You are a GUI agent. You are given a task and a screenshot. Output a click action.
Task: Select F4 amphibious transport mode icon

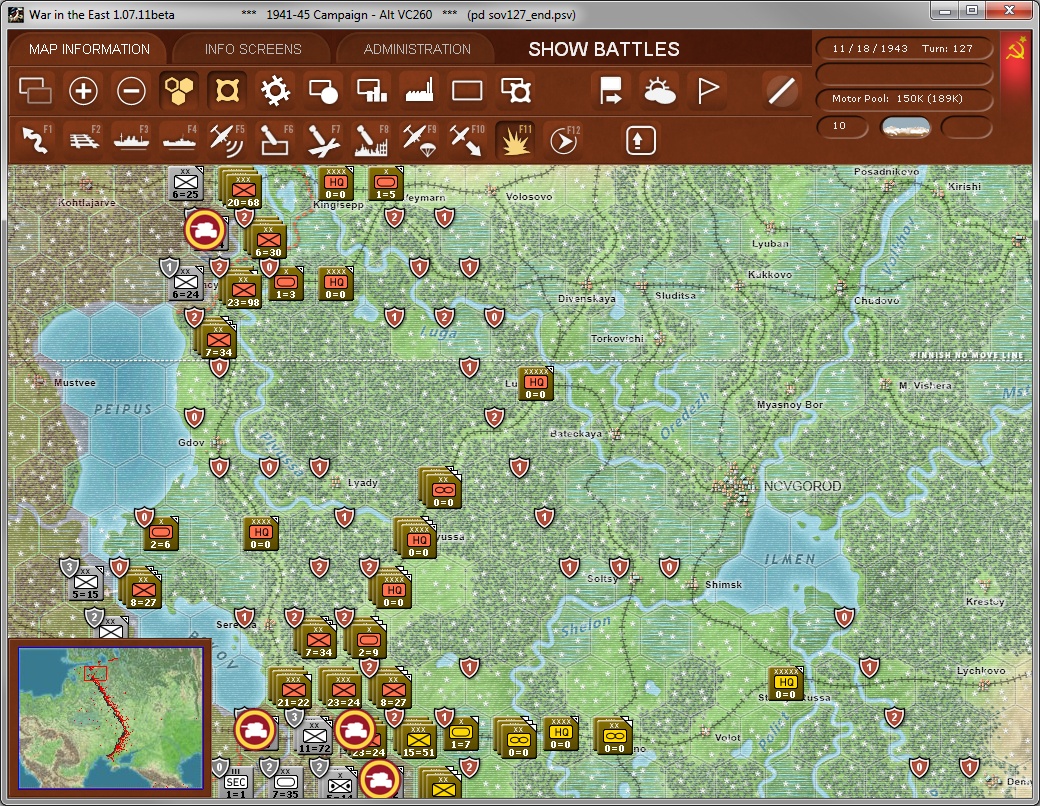click(179, 140)
